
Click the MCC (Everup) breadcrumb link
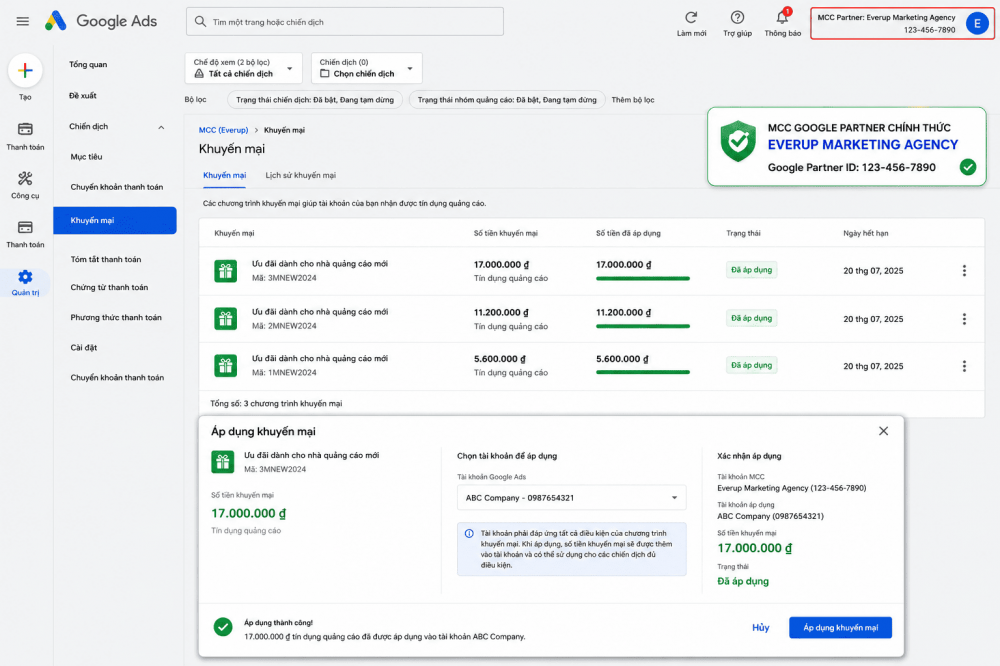coord(223,130)
